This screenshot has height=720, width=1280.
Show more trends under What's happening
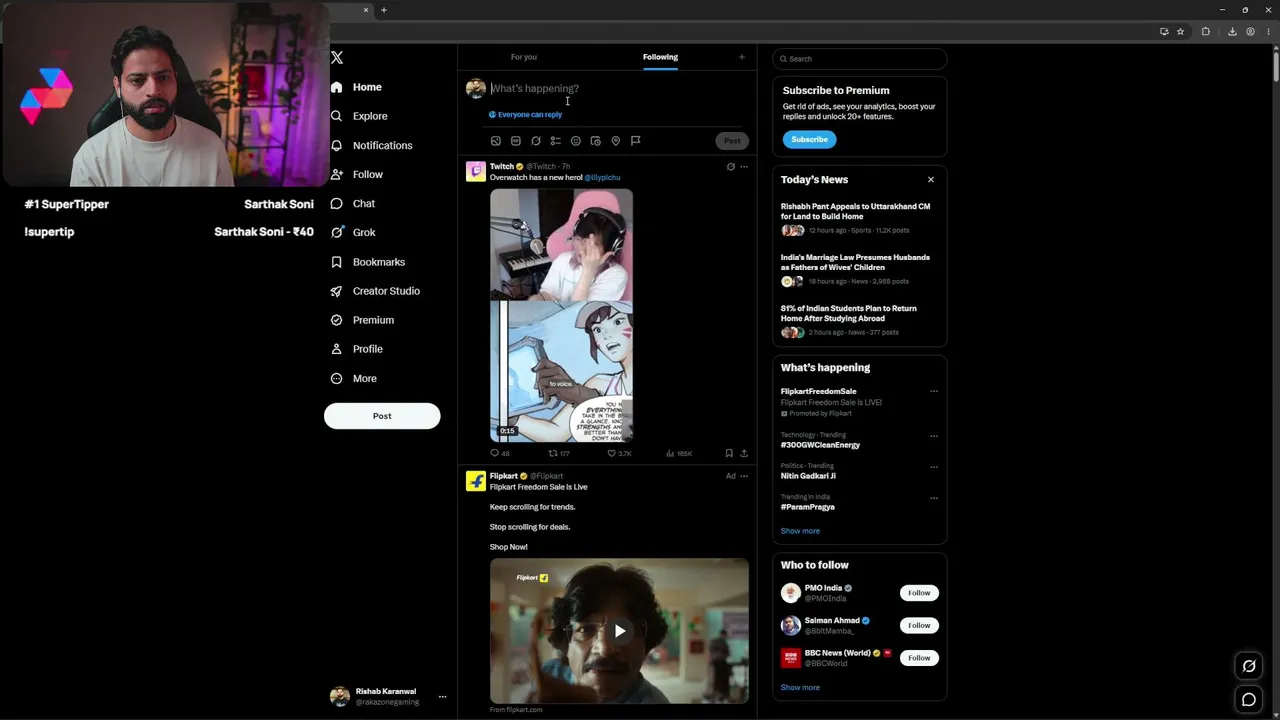800,531
